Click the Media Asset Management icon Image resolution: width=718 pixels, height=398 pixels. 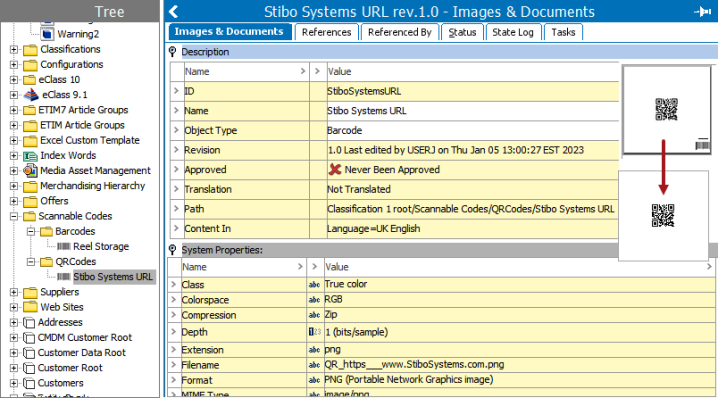30,171
